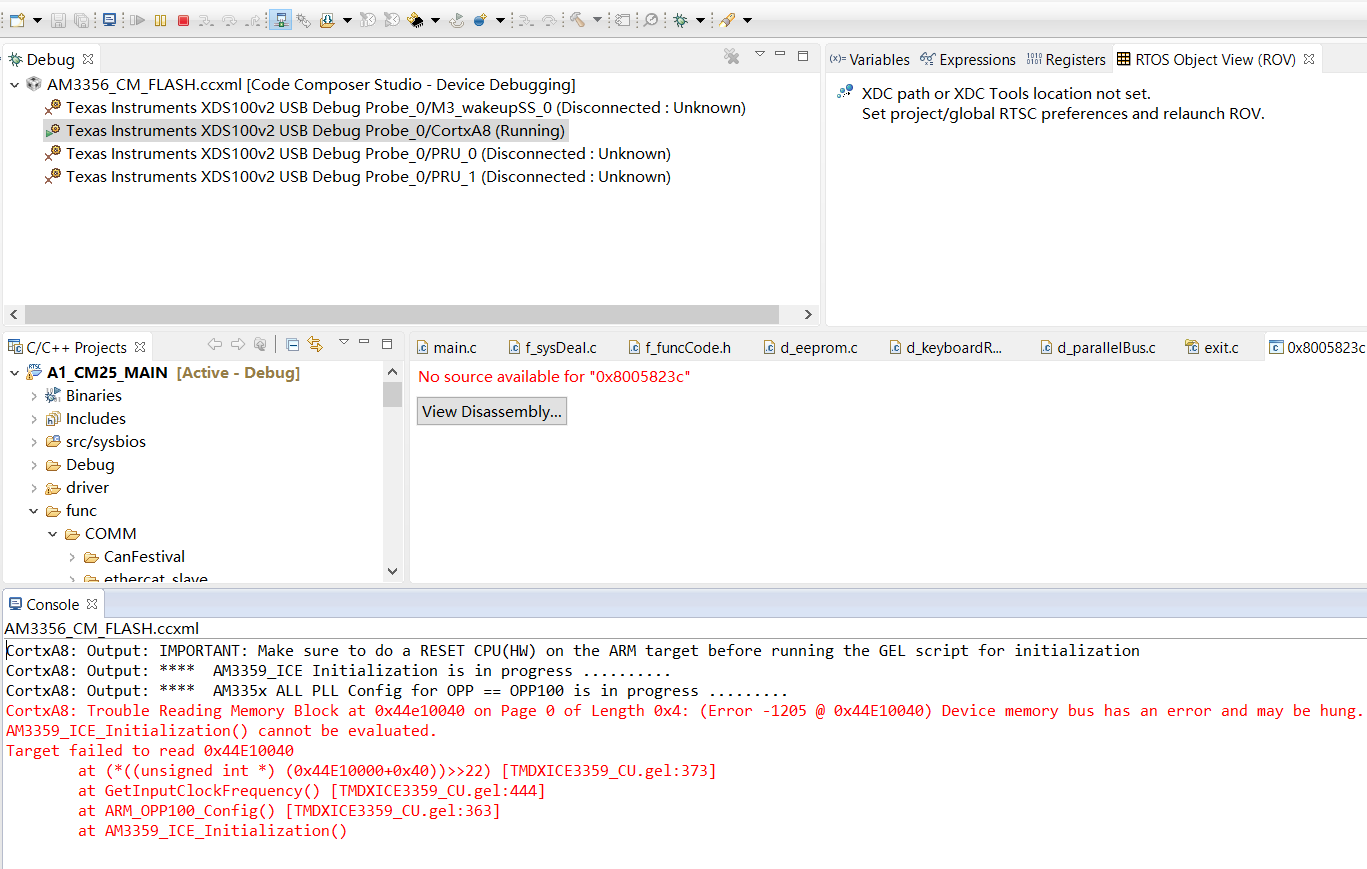The image size is (1367, 869).
Task: Collapse the A1_CM25_MAIN project node
Action: click(15, 373)
